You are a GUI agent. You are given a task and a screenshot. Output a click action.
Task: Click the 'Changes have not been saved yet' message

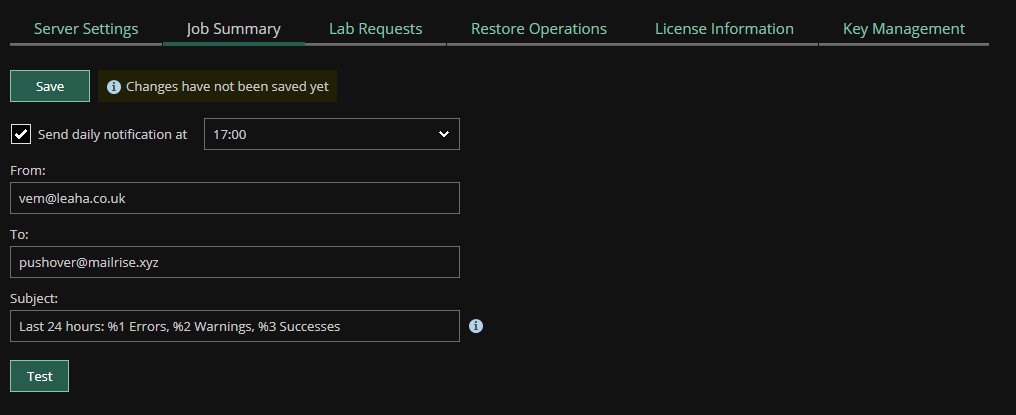[227, 87]
